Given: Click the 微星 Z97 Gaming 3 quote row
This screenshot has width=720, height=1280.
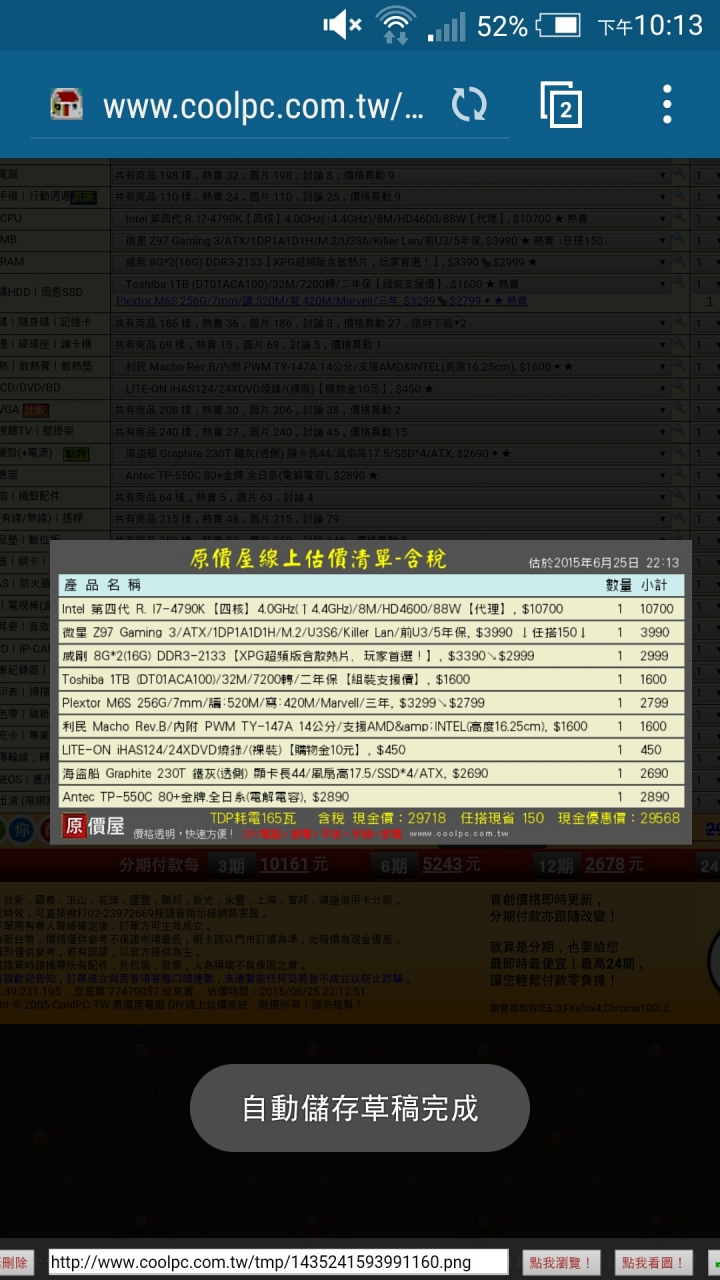Looking at the screenshot, I should [371, 632].
